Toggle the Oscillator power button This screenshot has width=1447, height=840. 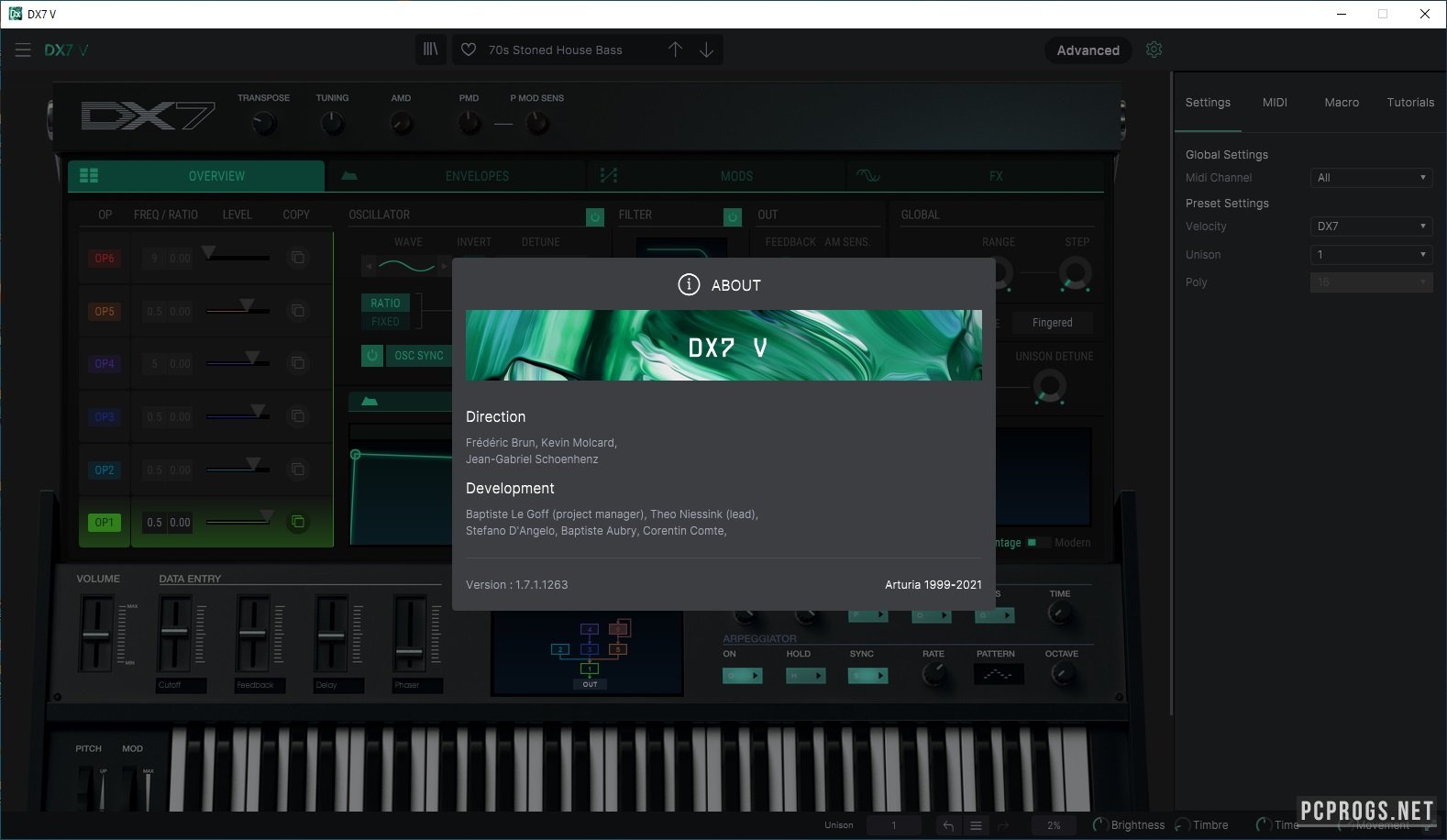[x=595, y=217]
